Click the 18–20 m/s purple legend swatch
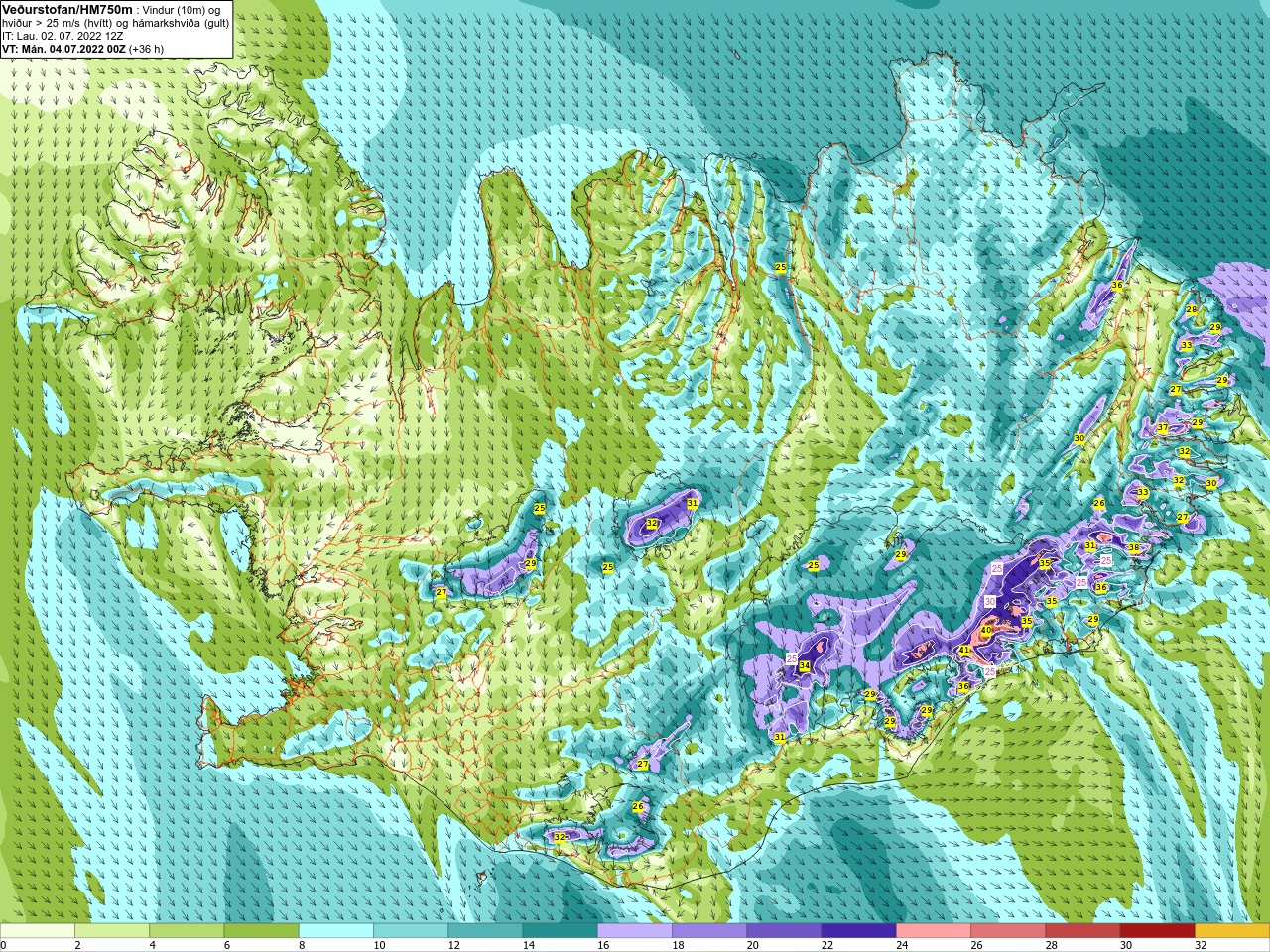 [709, 930]
